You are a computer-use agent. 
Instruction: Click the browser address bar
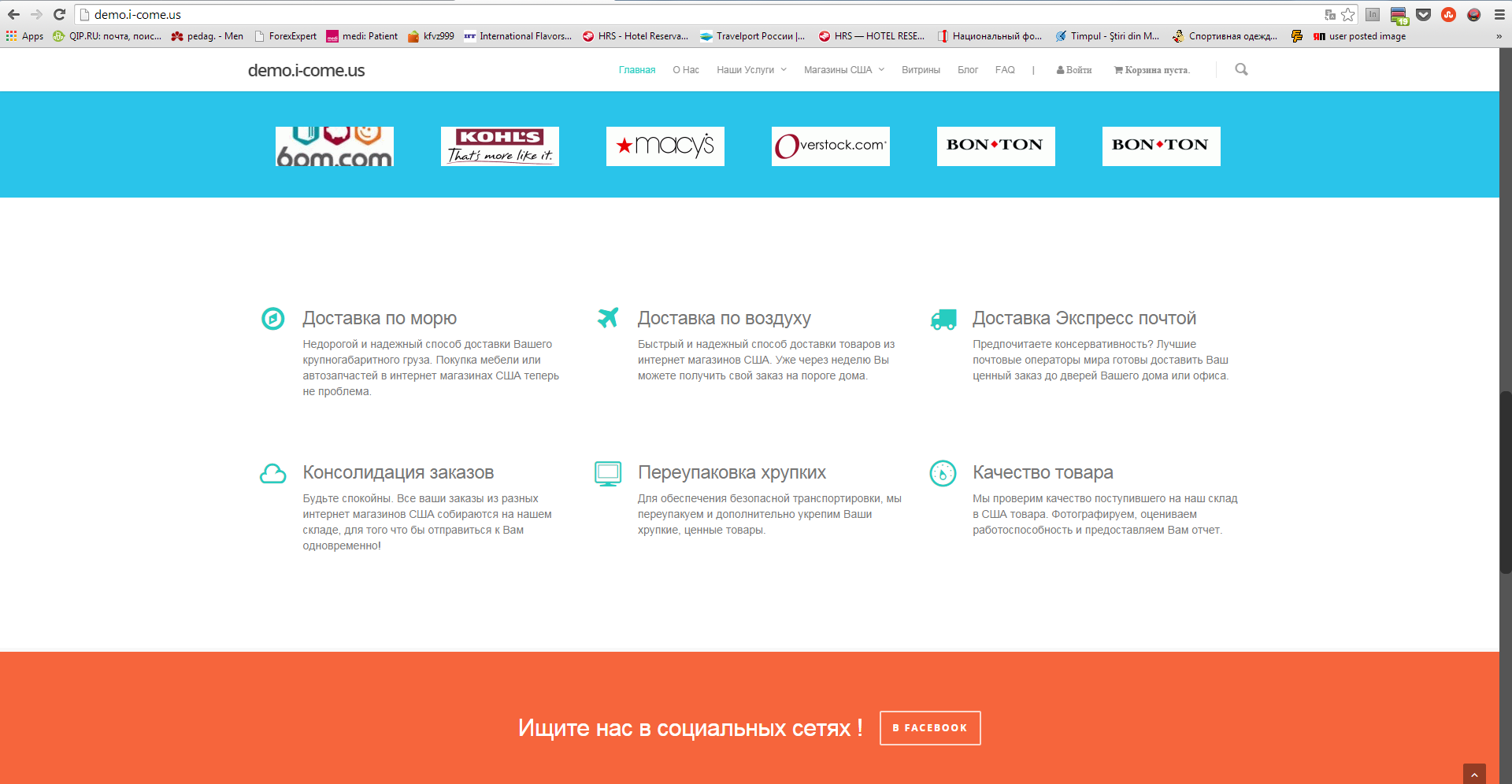point(701,14)
